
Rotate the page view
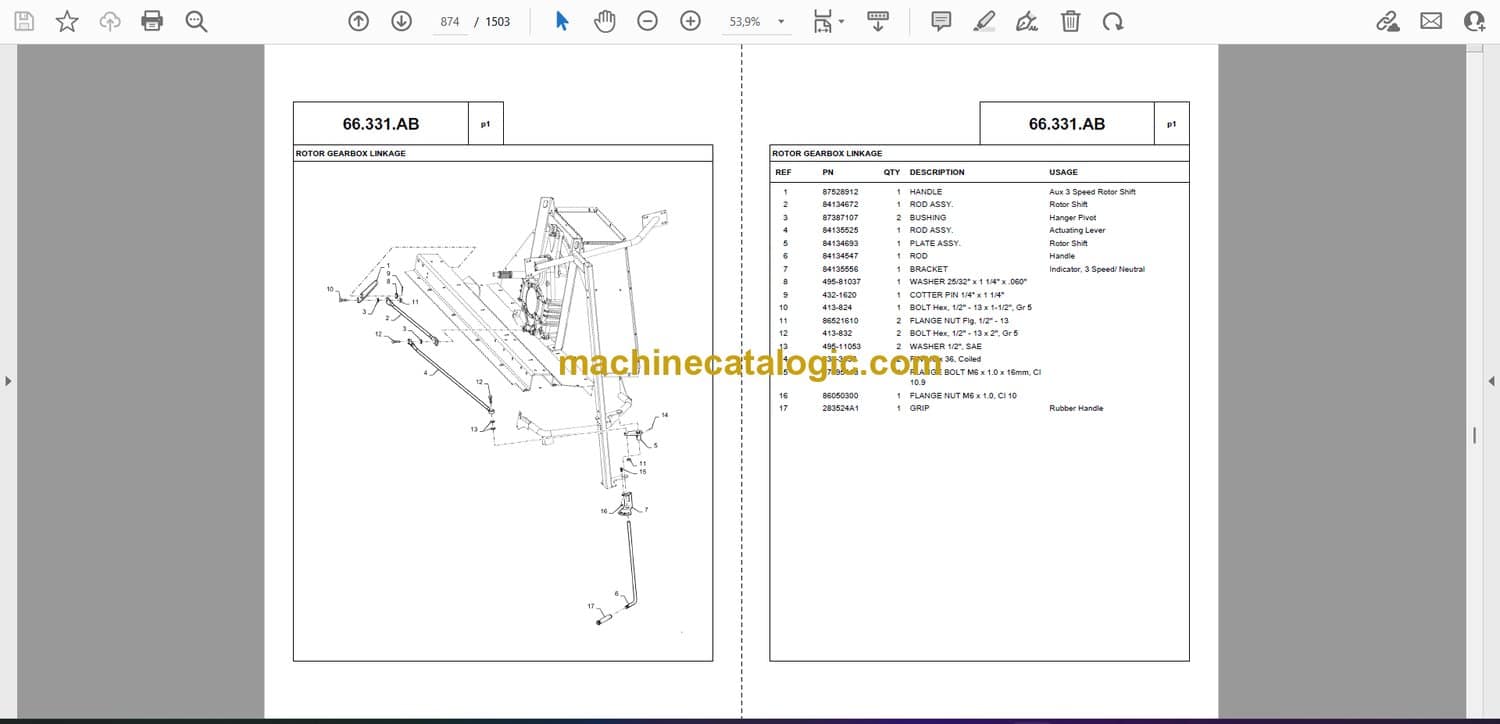[1113, 21]
